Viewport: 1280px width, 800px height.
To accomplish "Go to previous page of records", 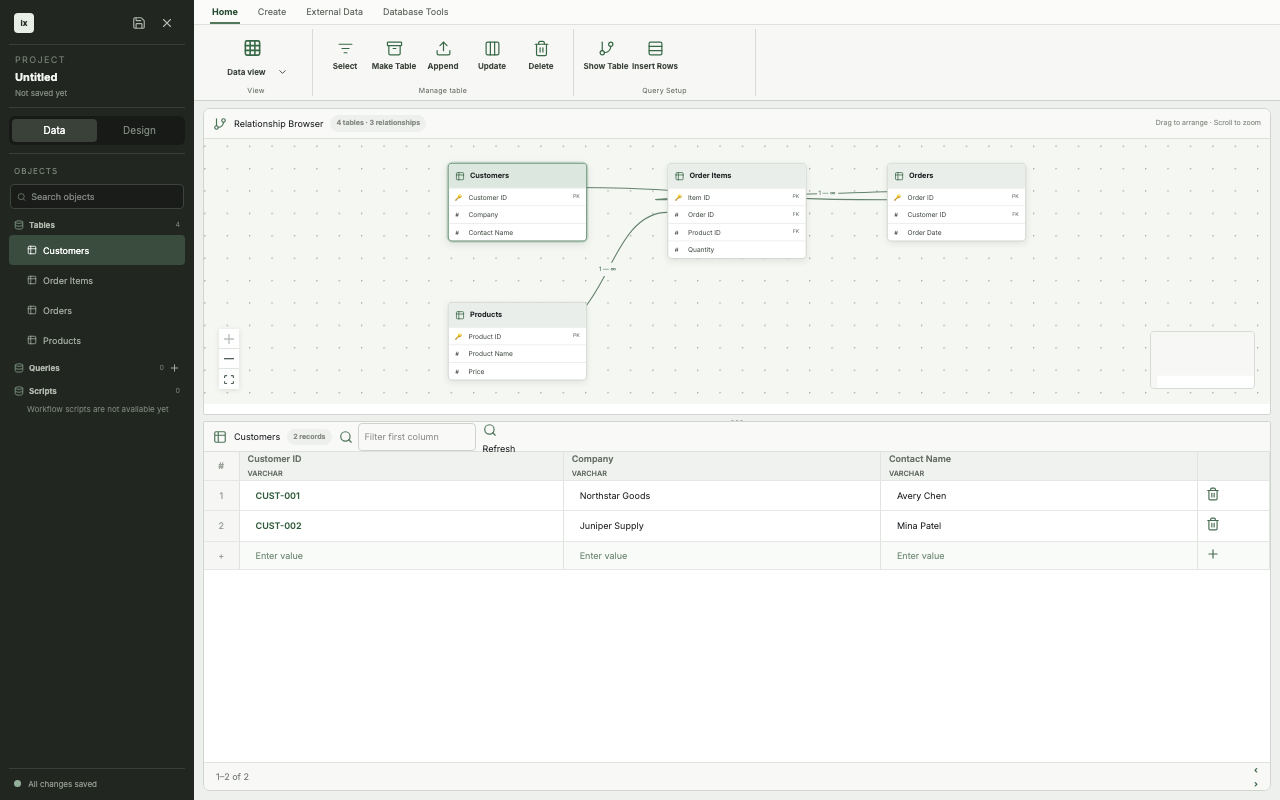I will [x=1256, y=770].
